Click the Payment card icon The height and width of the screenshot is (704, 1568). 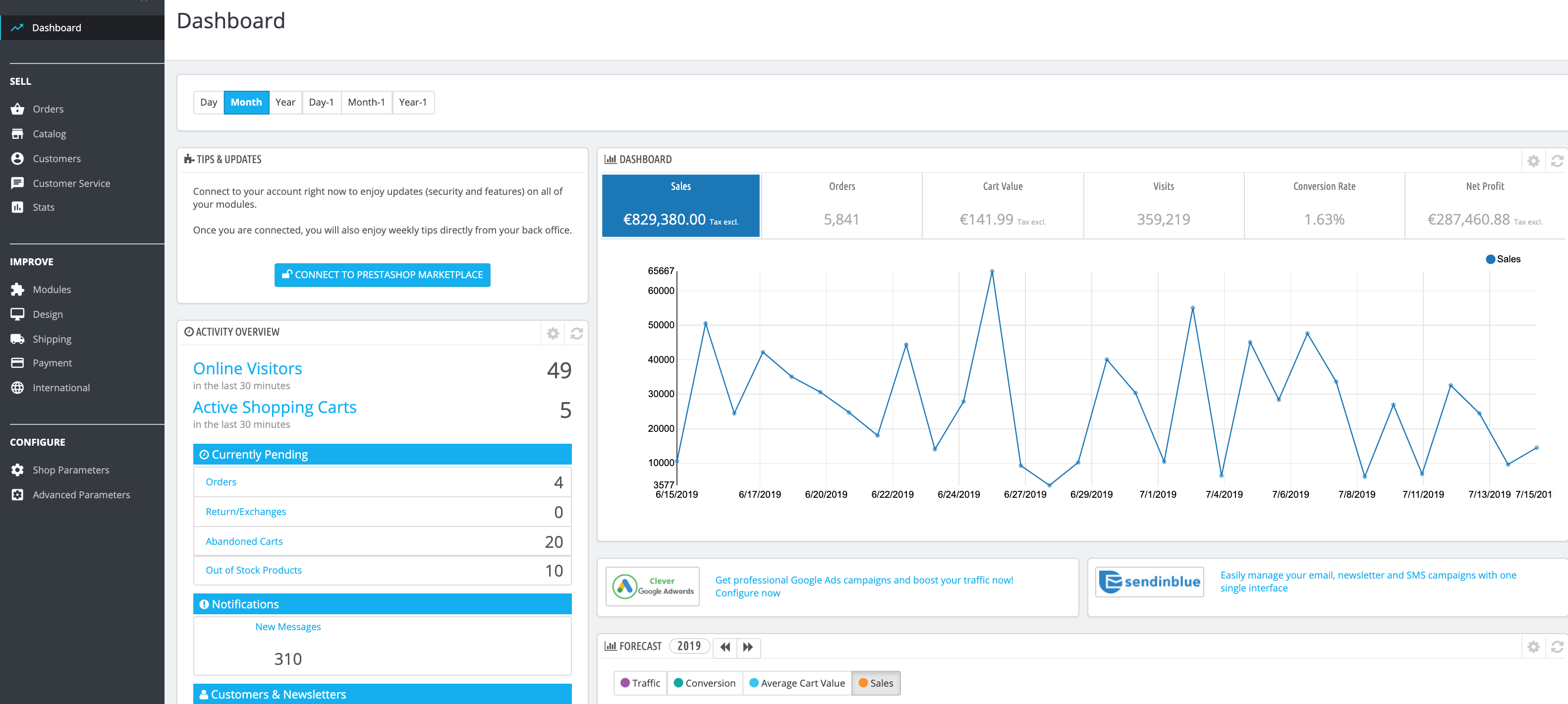point(18,363)
